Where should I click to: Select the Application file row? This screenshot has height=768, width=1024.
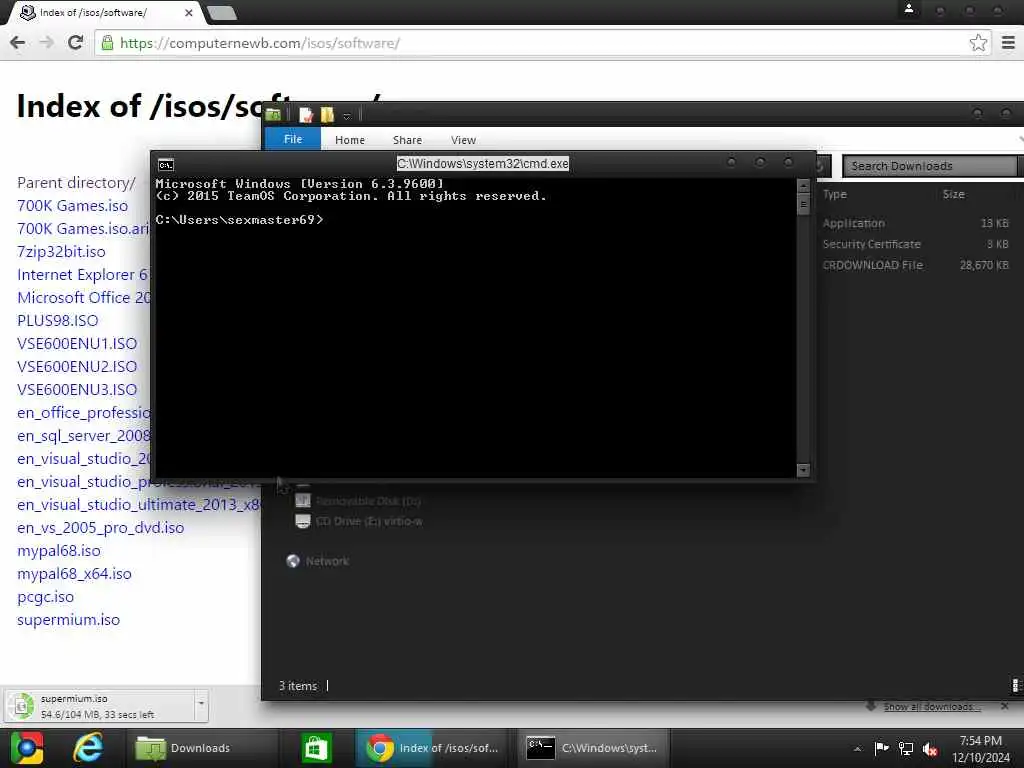(916, 223)
